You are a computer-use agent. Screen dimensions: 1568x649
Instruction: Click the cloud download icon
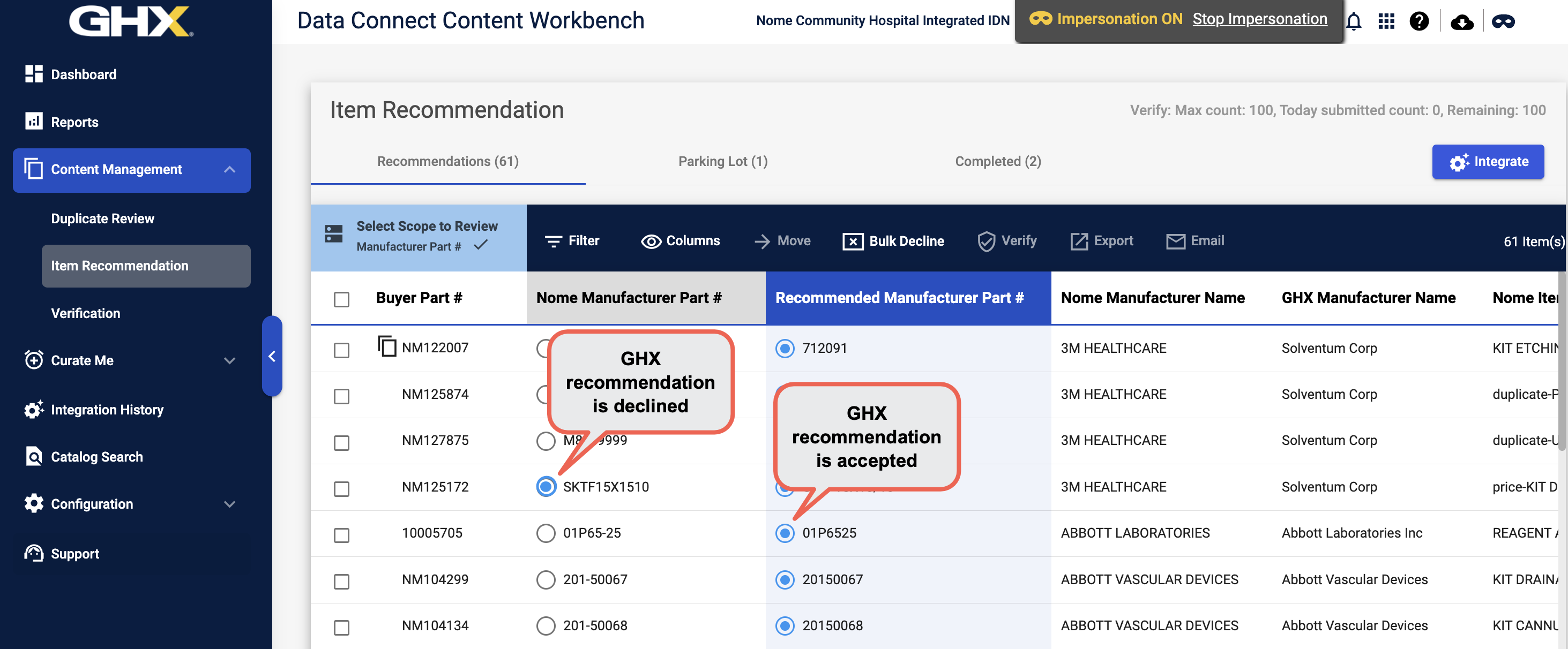pos(1461,22)
